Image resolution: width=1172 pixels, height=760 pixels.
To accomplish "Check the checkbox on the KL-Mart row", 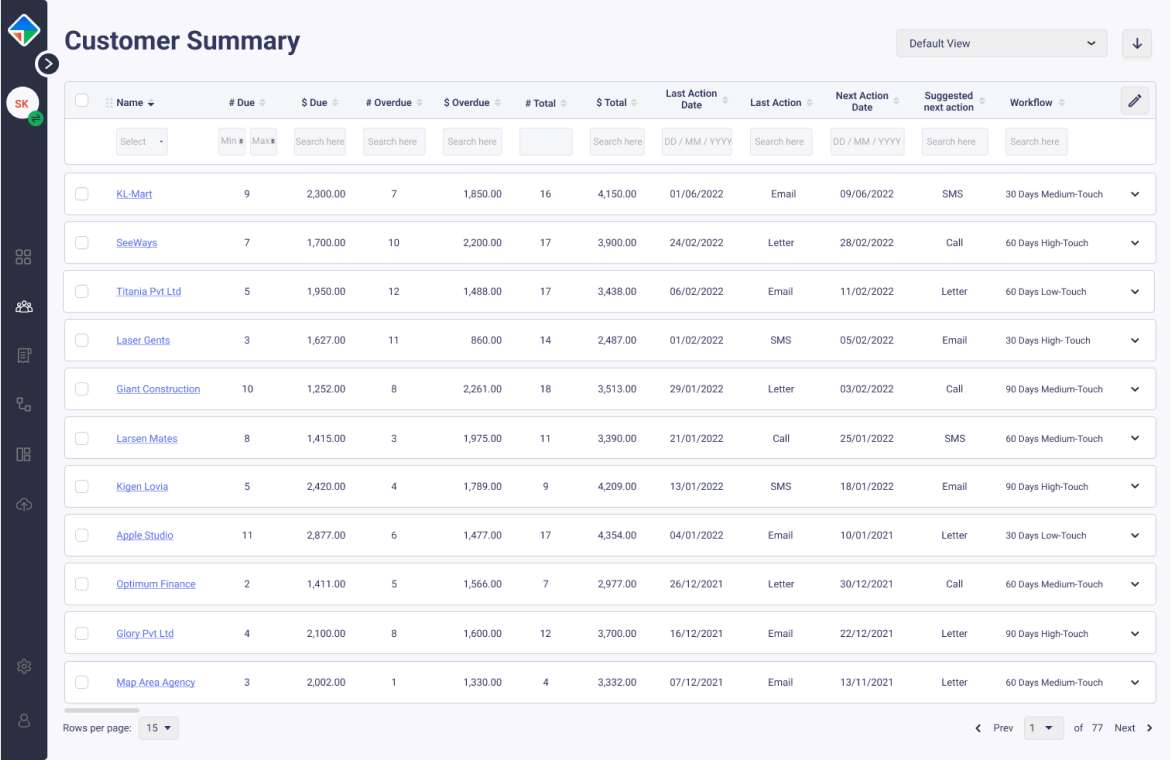I will click(82, 194).
